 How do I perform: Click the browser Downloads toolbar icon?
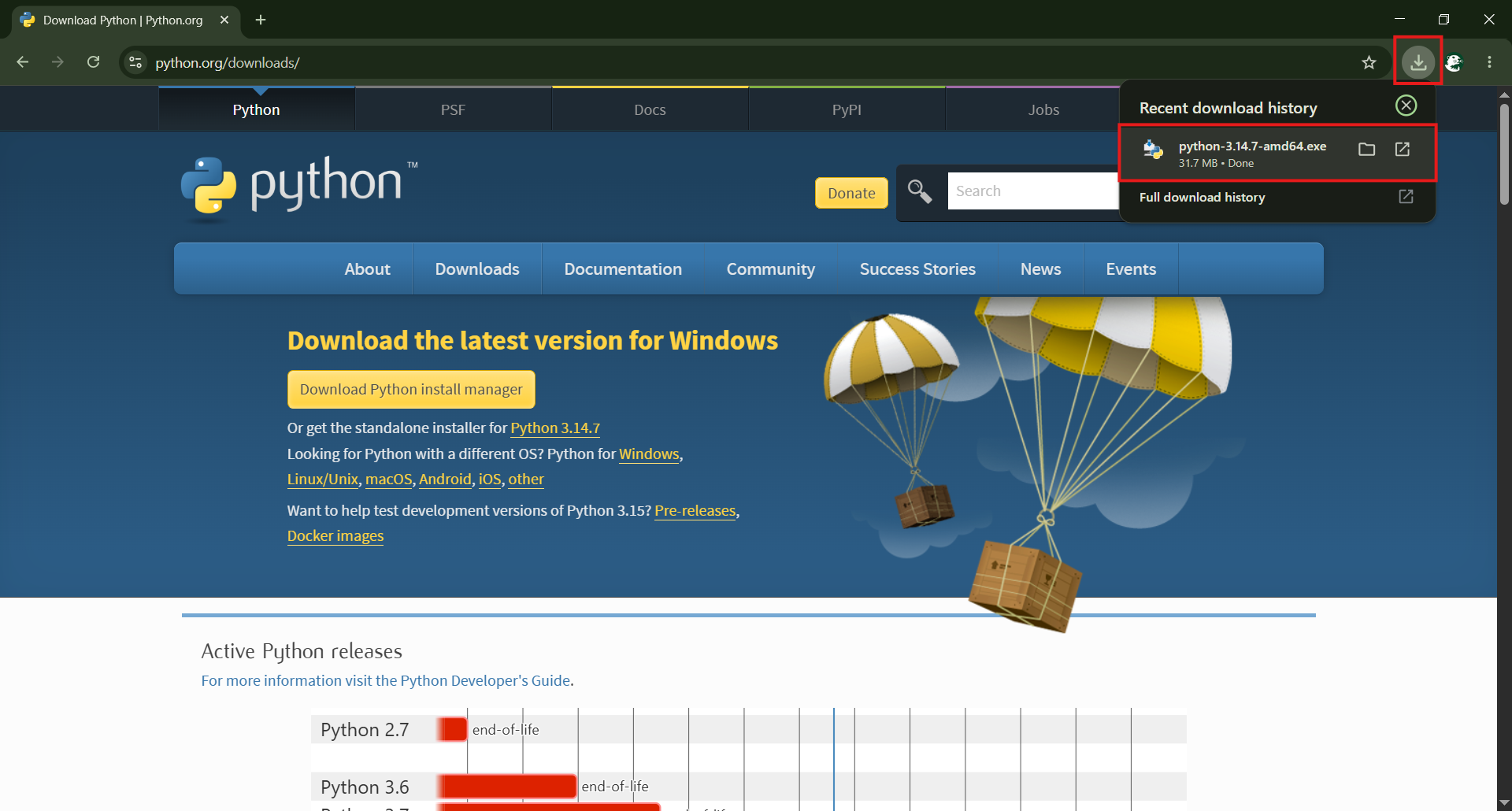1417,62
